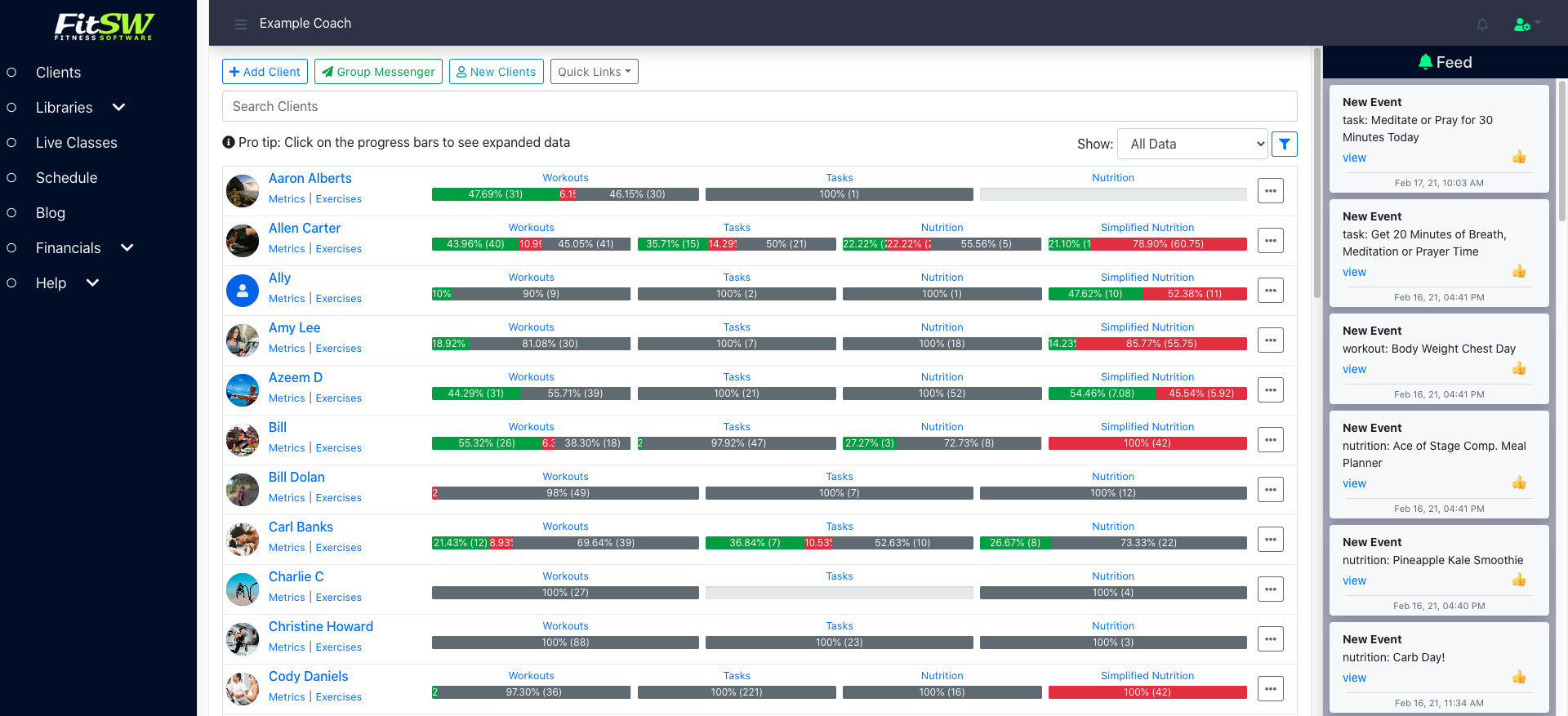Viewport: 1568px width, 716px height.
Task: Like the Pineapple Kale Smoothie event
Action: (1518, 580)
